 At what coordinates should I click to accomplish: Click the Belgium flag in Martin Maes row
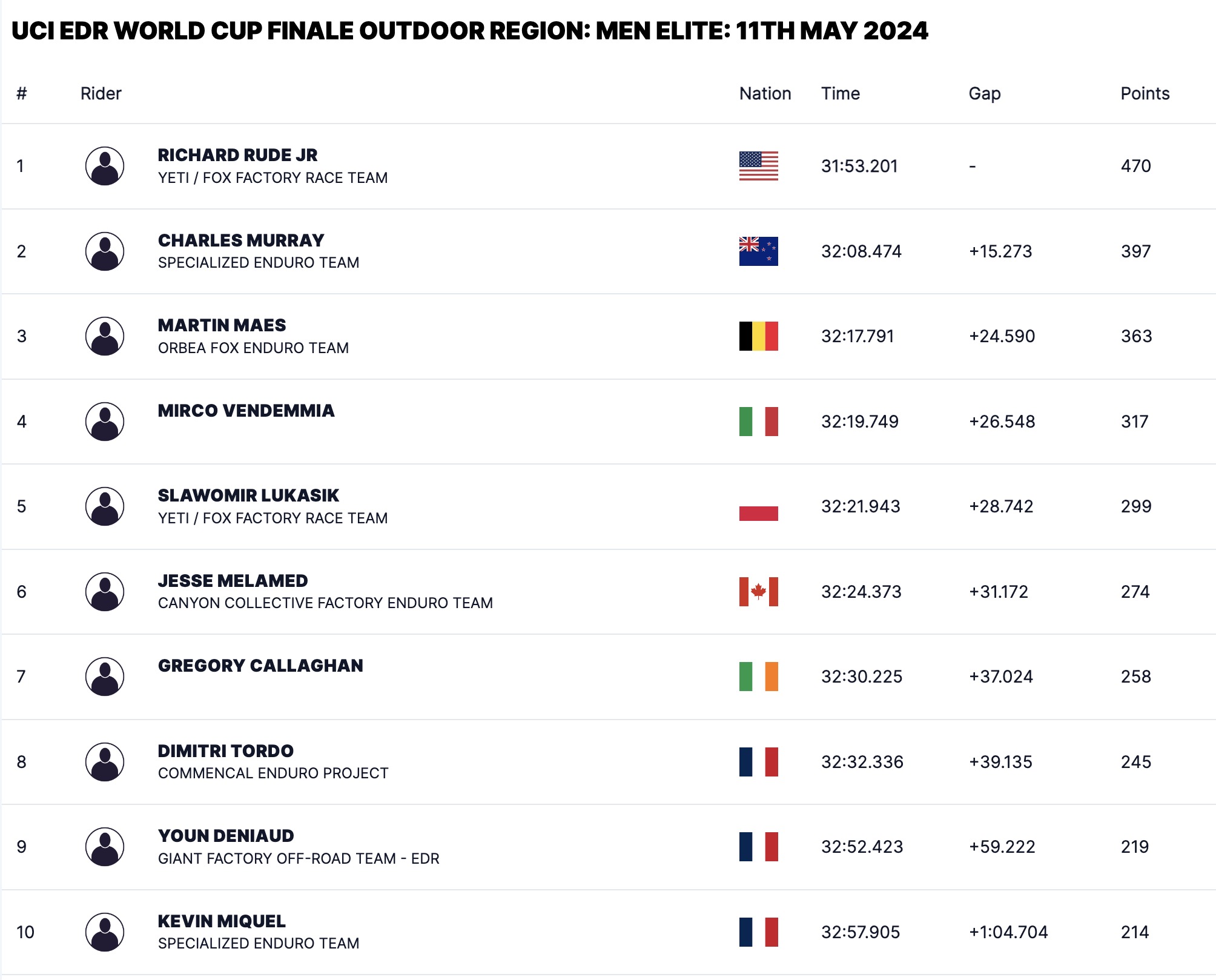coord(758,336)
